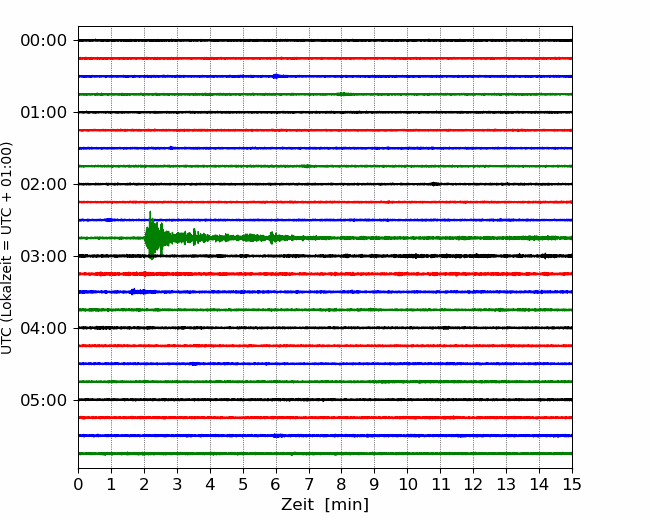Select the 0 minute tick label
650x520 pixels.
point(78,484)
